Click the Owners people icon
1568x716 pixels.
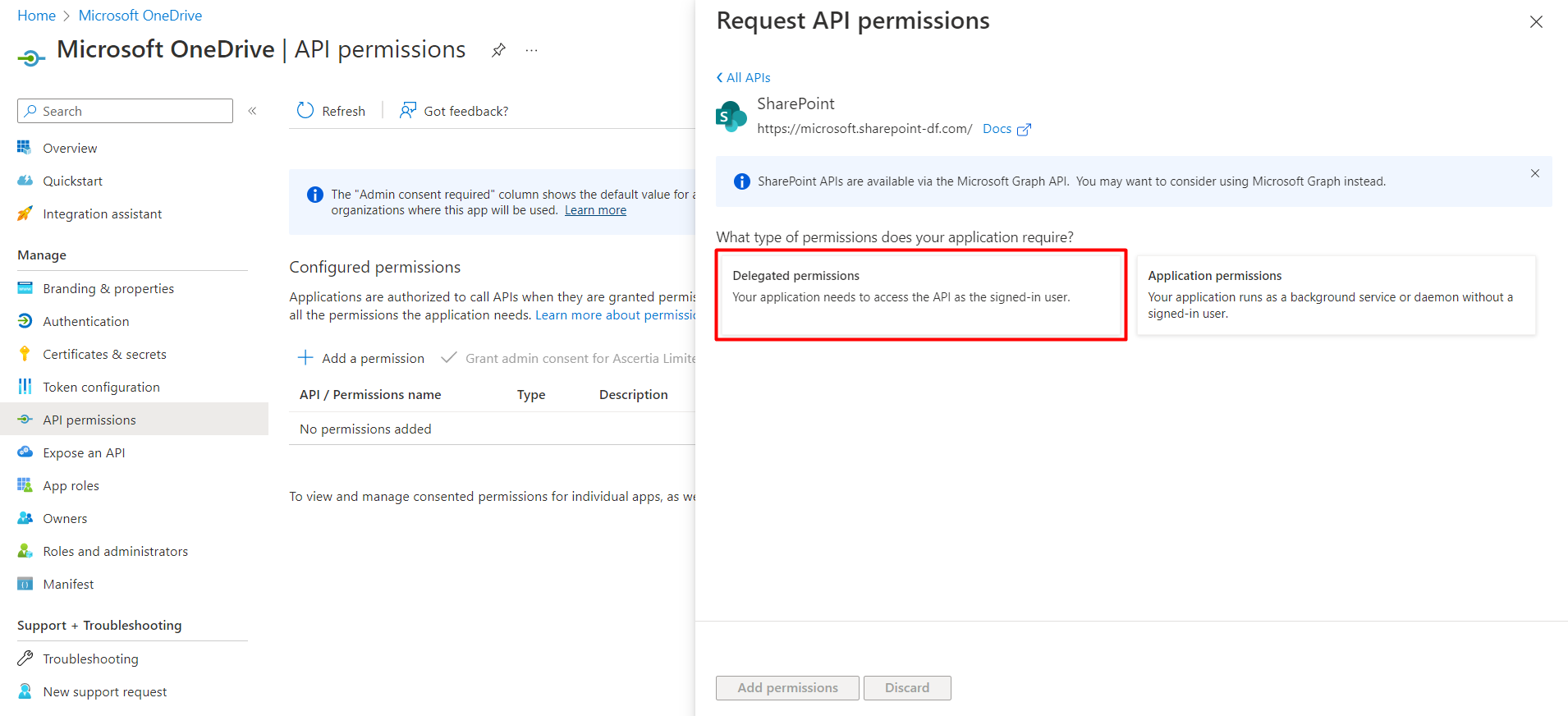click(25, 518)
